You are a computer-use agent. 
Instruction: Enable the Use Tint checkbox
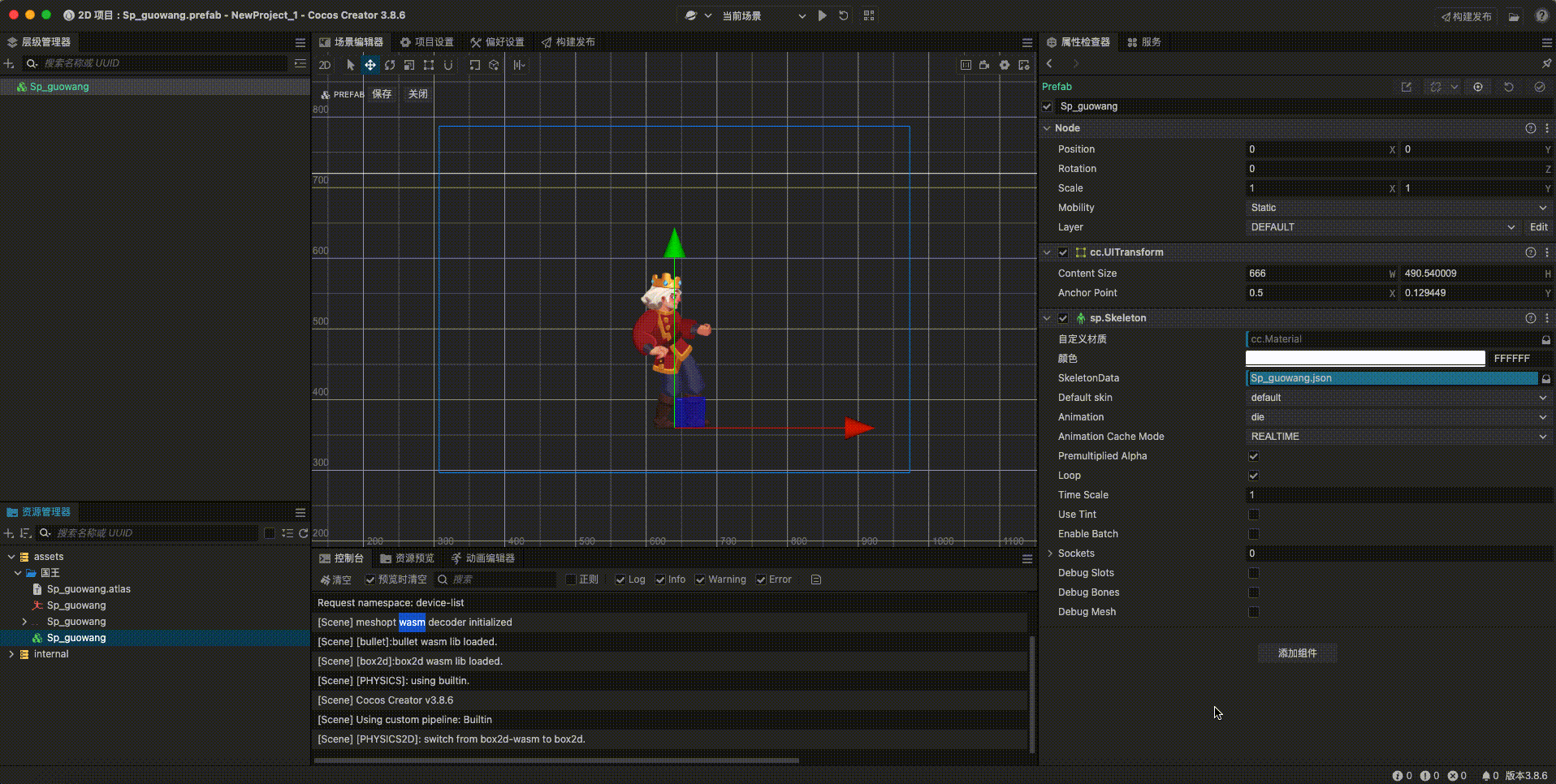pyautogui.click(x=1253, y=515)
